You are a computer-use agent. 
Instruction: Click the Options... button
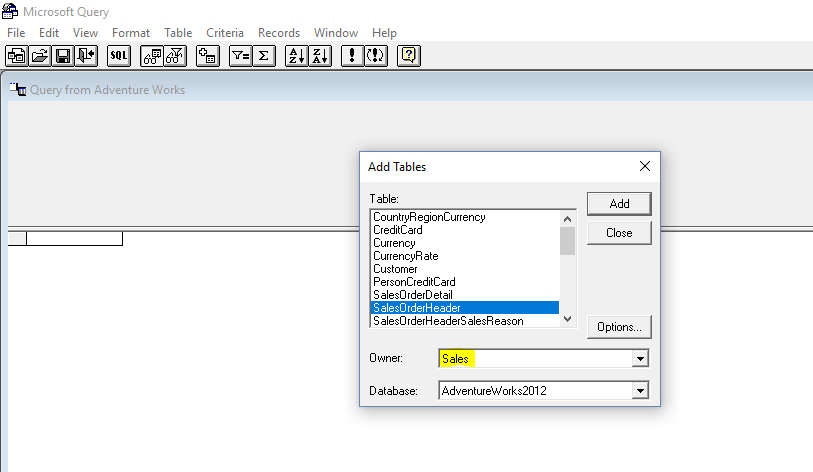point(619,327)
